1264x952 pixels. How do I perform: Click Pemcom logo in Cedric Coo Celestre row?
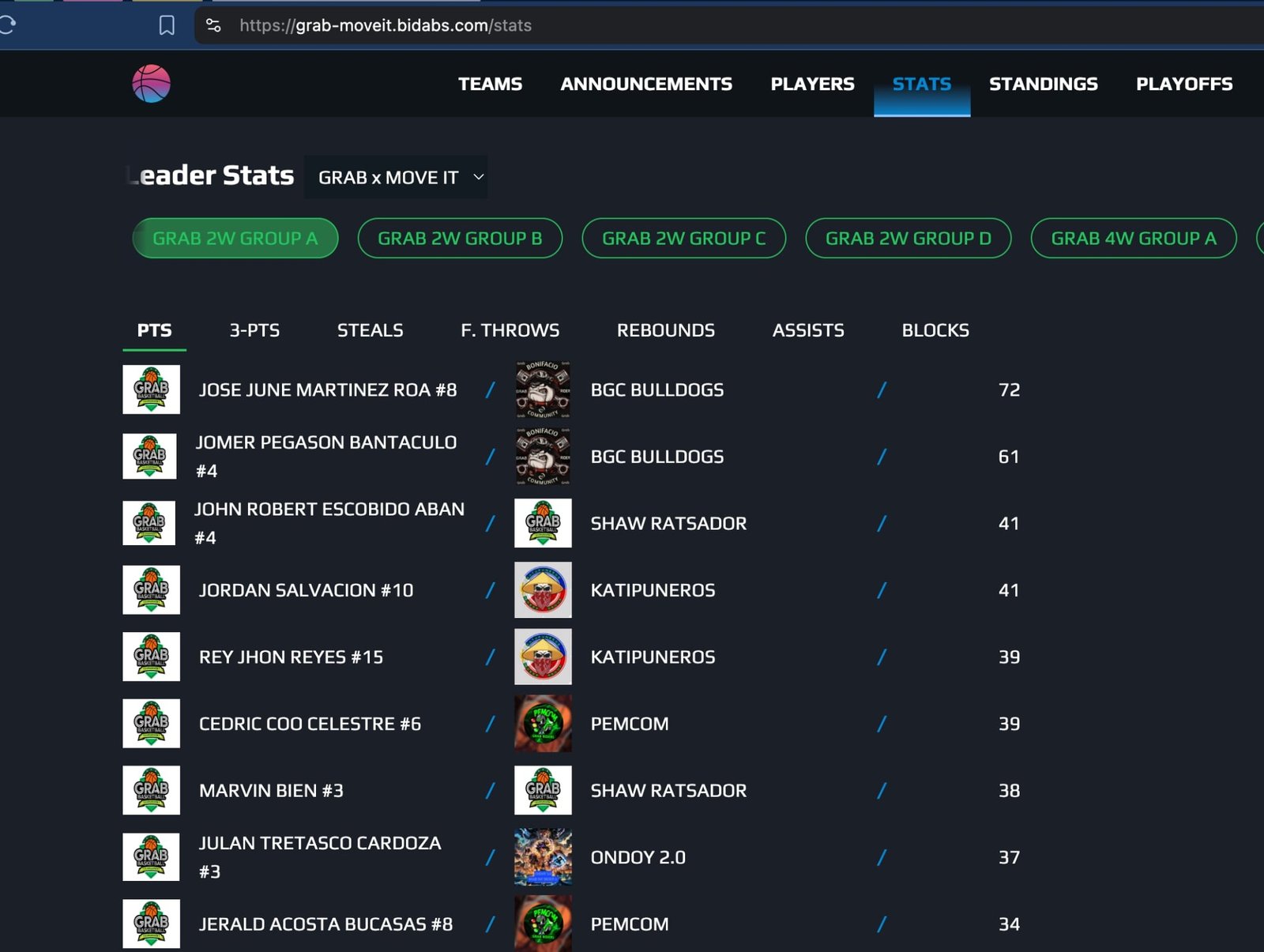(x=543, y=724)
